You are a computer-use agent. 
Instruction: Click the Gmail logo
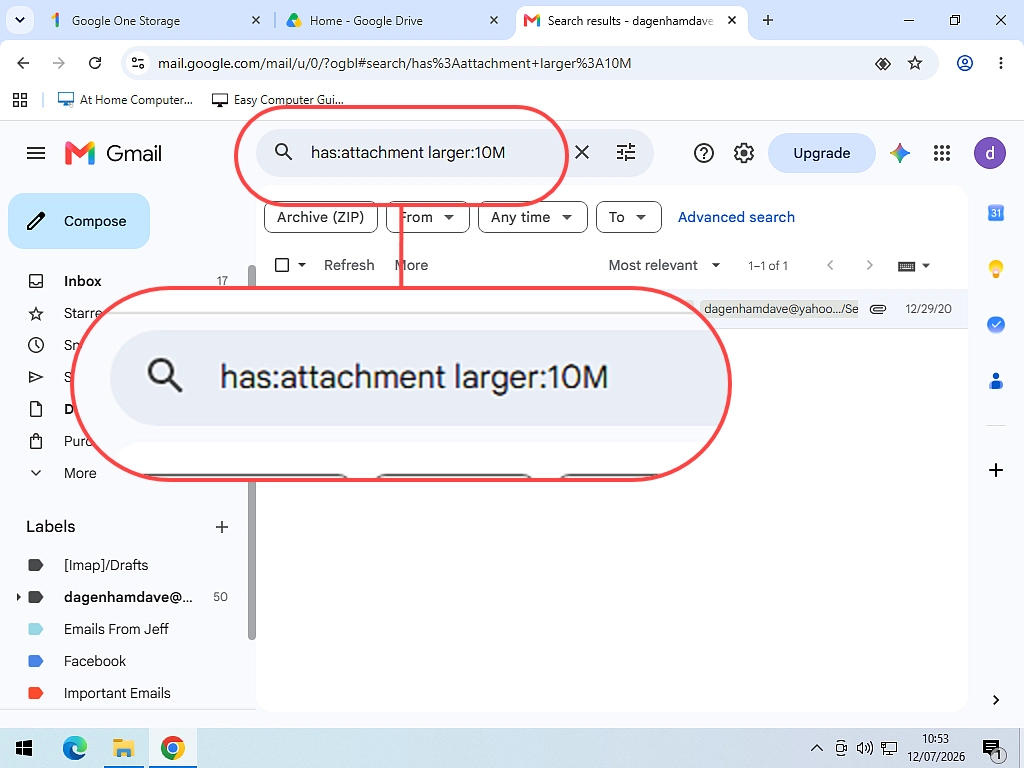click(x=114, y=153)
